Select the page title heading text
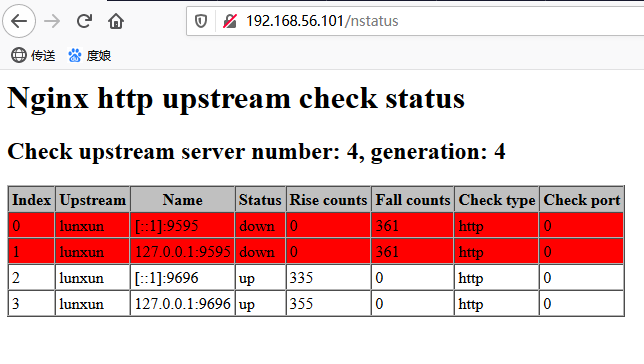The height and width of the screenshot is (364, 644). [x=236, y=99]
